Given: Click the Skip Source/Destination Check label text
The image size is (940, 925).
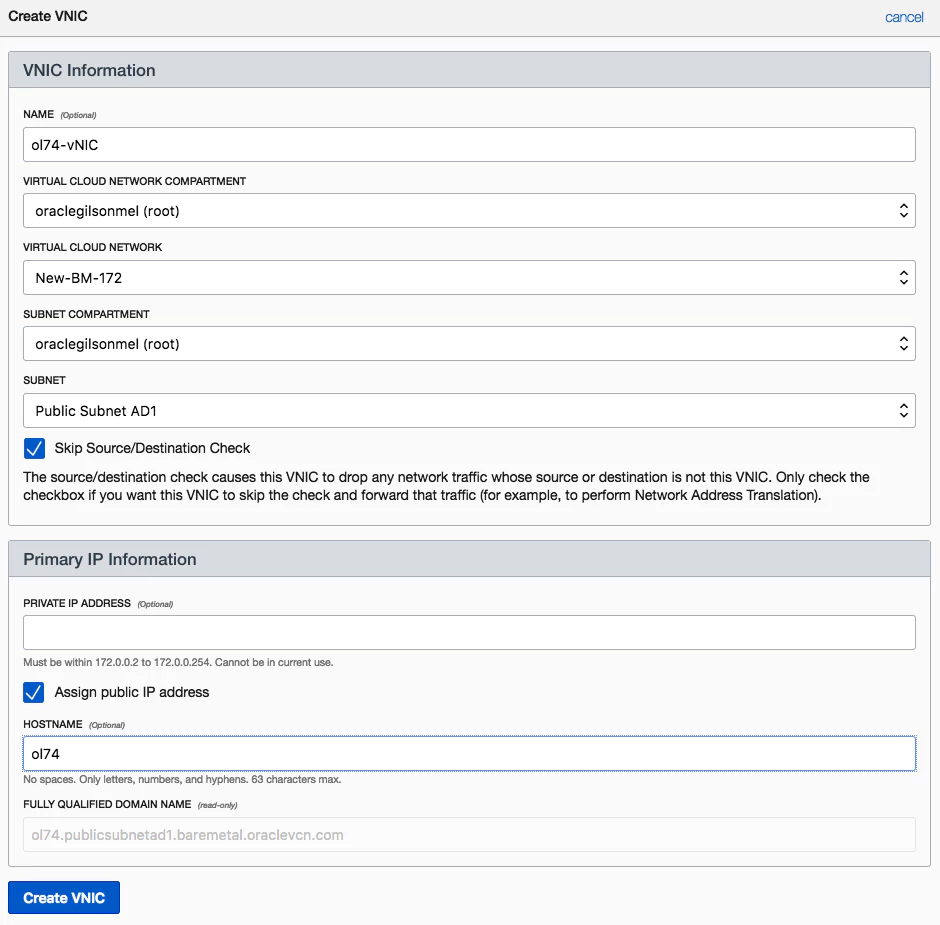Looking at the screenshot, I should click(x=152, y=448).
